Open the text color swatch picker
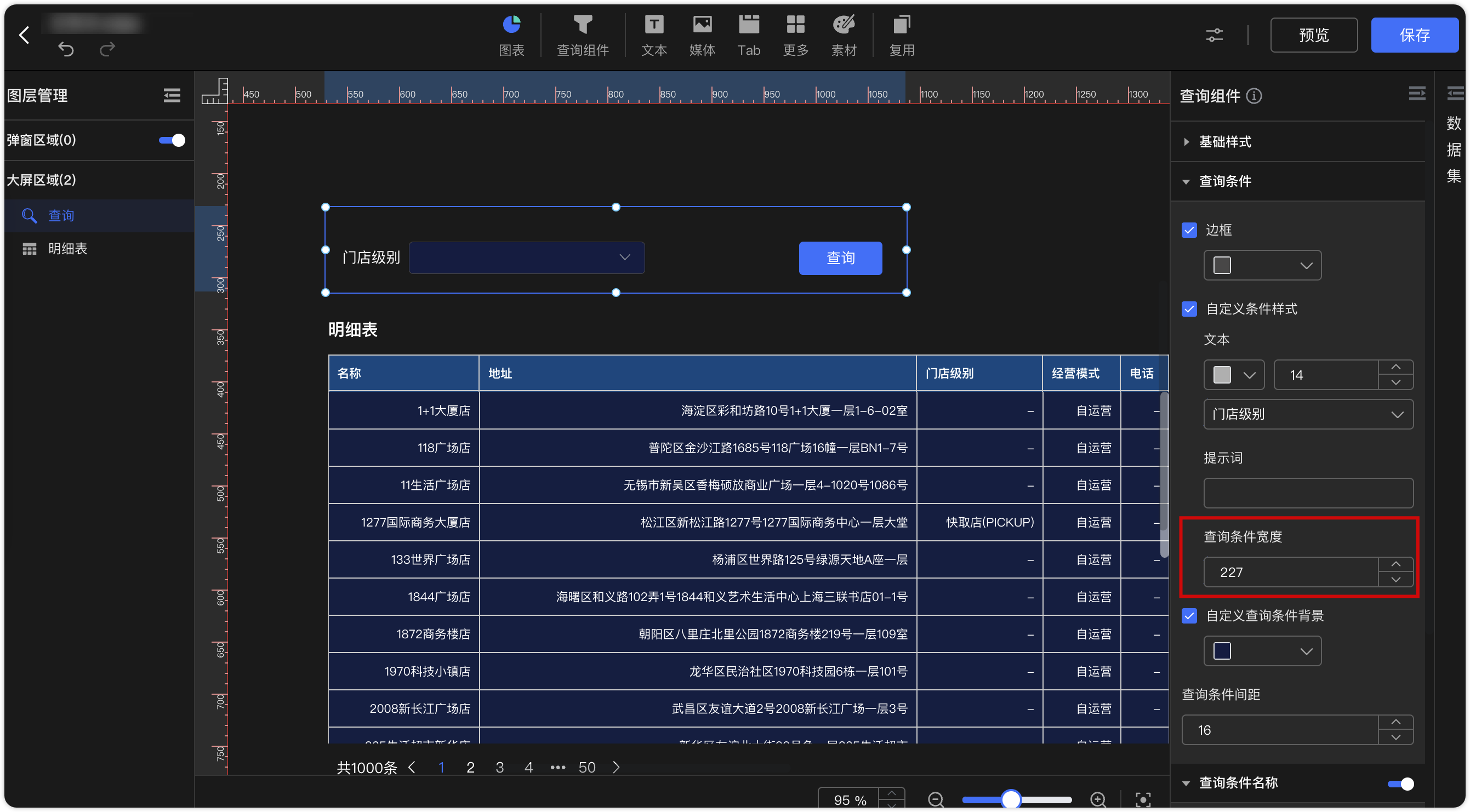1470x812 pixels. tap(1234, 375)
